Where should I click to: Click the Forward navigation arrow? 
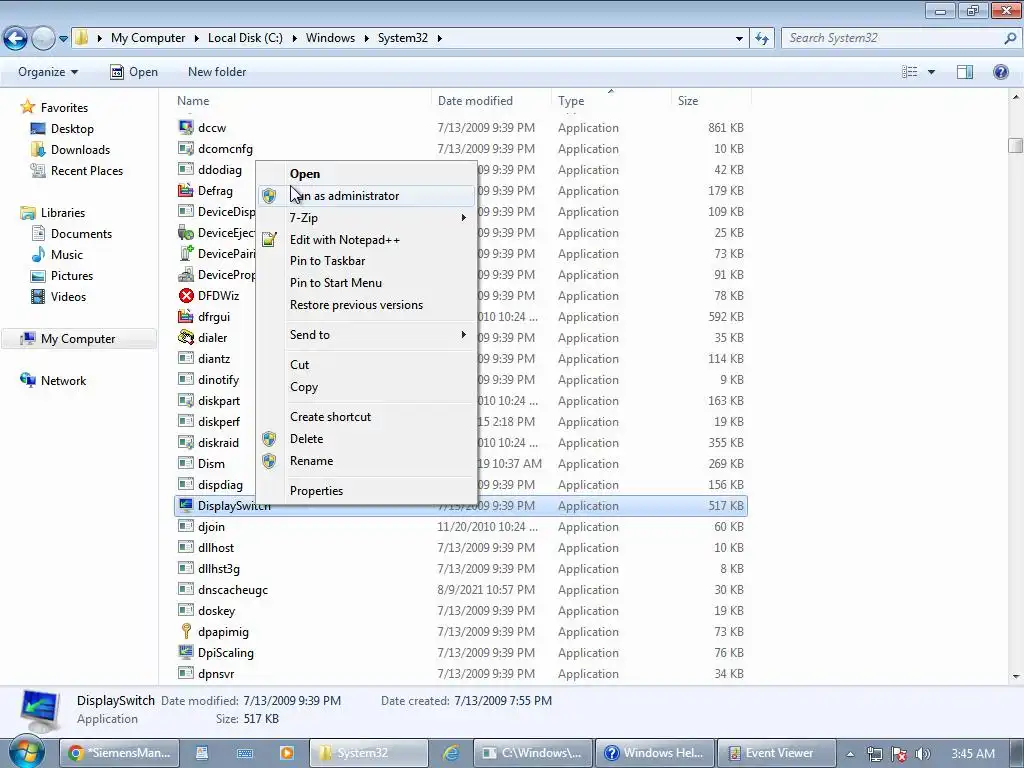pyautogui.click(x=43, y=39)
